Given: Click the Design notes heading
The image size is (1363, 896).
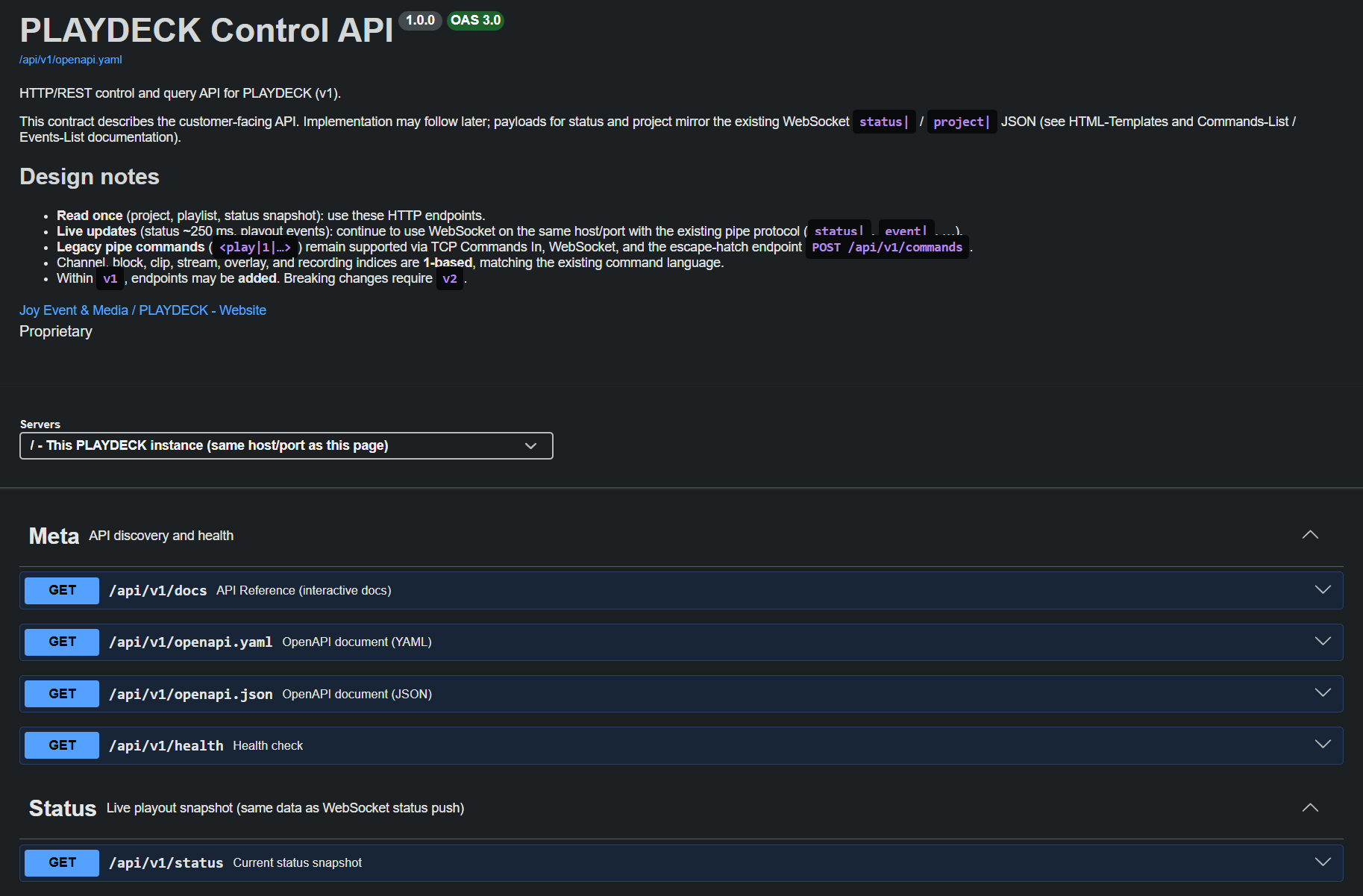Looking at the screenshot, I should [x=90, y=177].
